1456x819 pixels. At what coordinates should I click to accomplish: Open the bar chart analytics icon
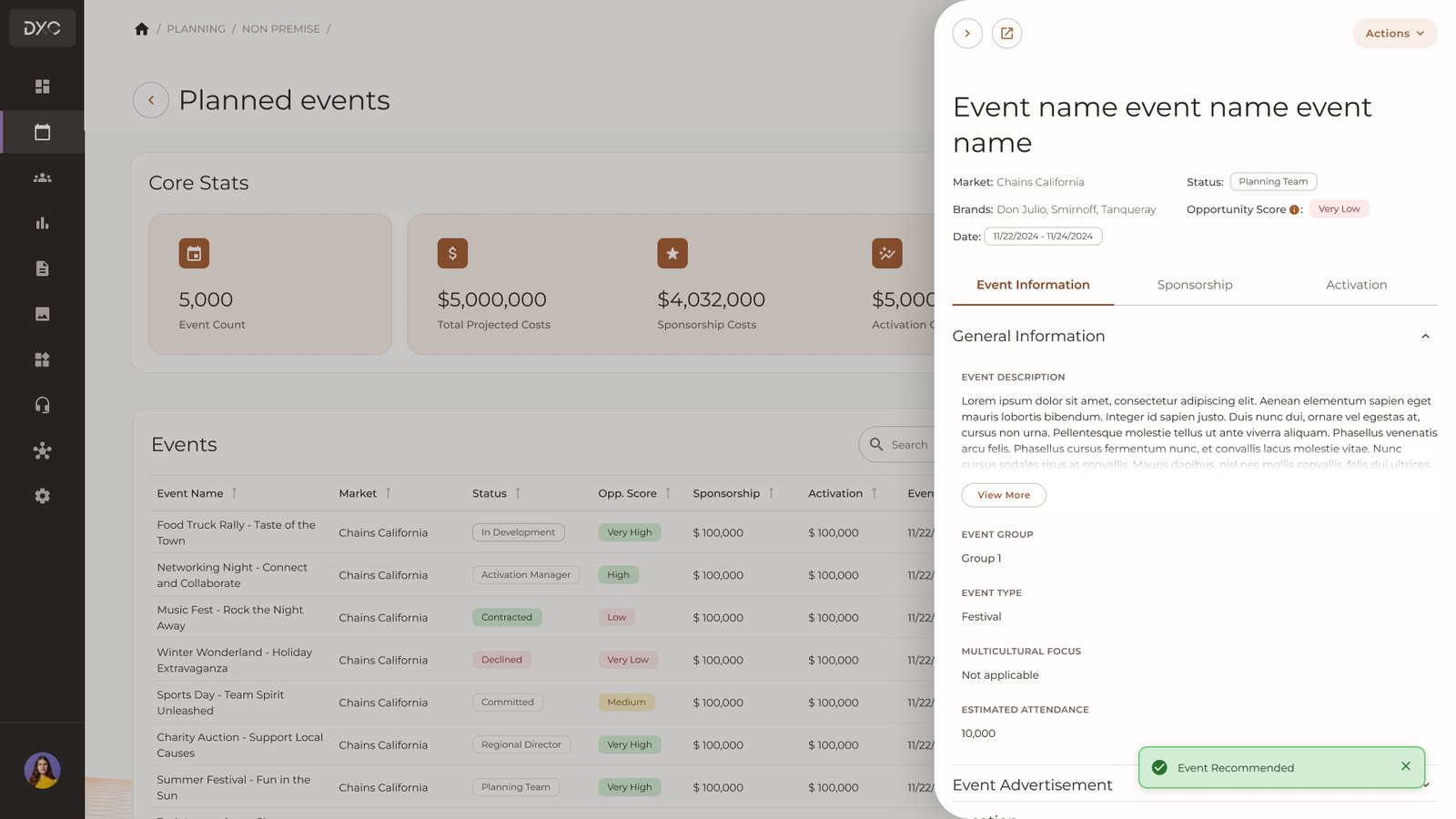pos(42,223)
